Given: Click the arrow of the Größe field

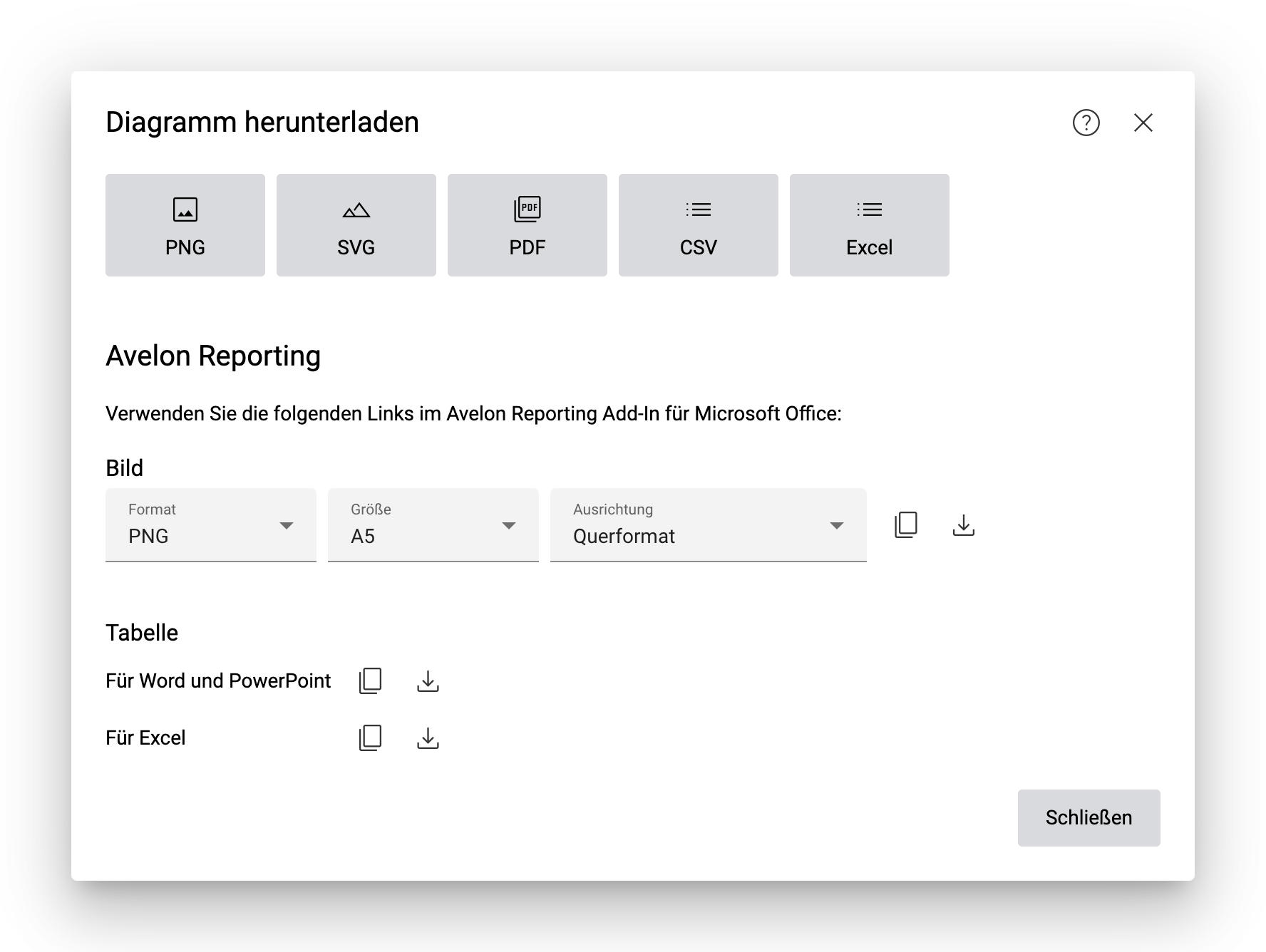Looking at the screenshot, I should pyautogui.click(x=509, y=526).
